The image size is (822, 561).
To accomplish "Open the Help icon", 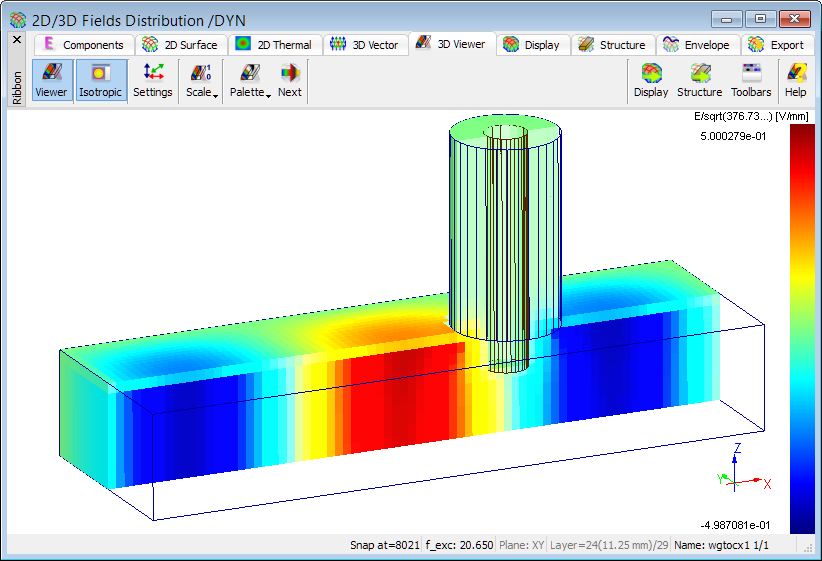I will coord(795,80).
